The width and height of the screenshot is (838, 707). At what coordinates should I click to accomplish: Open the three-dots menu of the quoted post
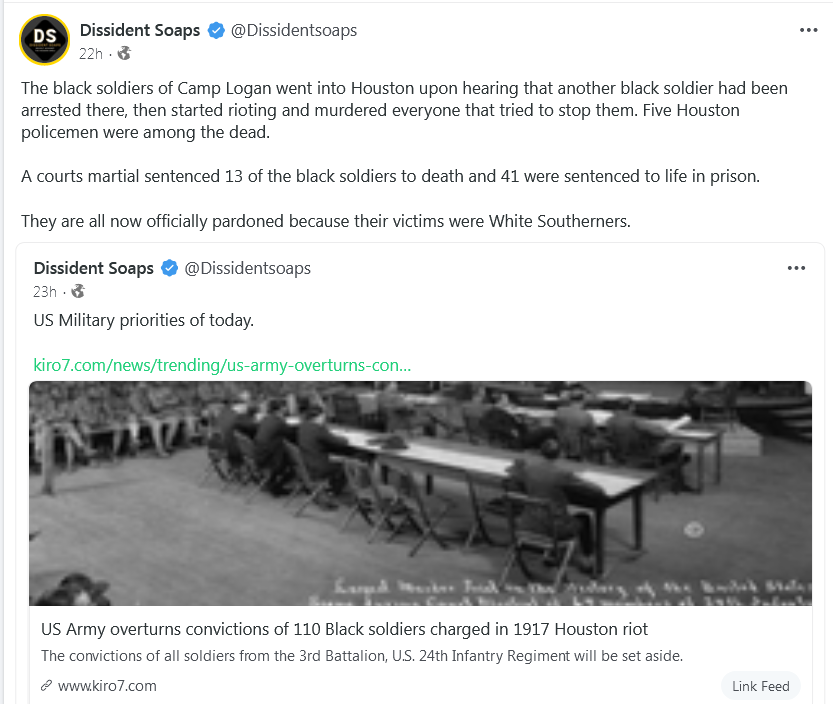point(796,268)
